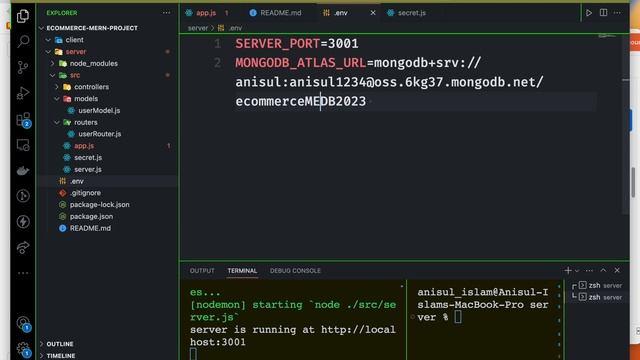Screen dimensions: 640x360
Task: Close the .env editor tab
Action: 373,13
